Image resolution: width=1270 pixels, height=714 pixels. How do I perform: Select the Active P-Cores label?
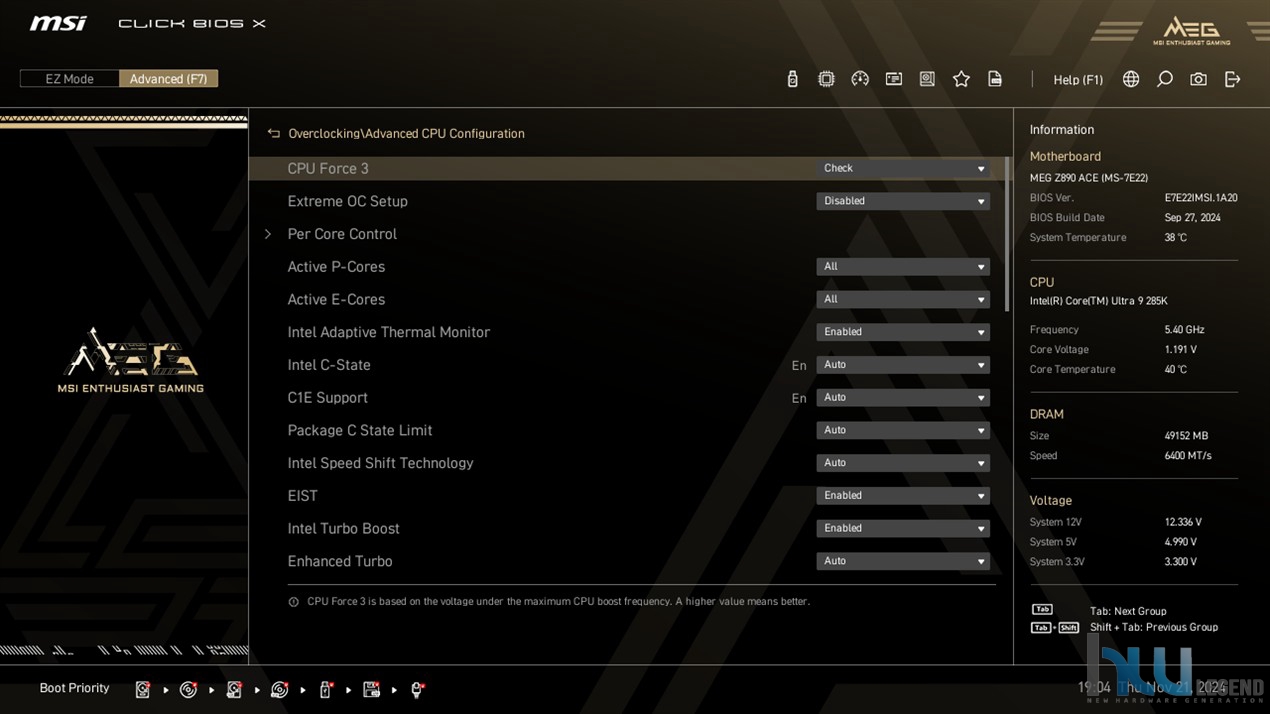(336, 267)
